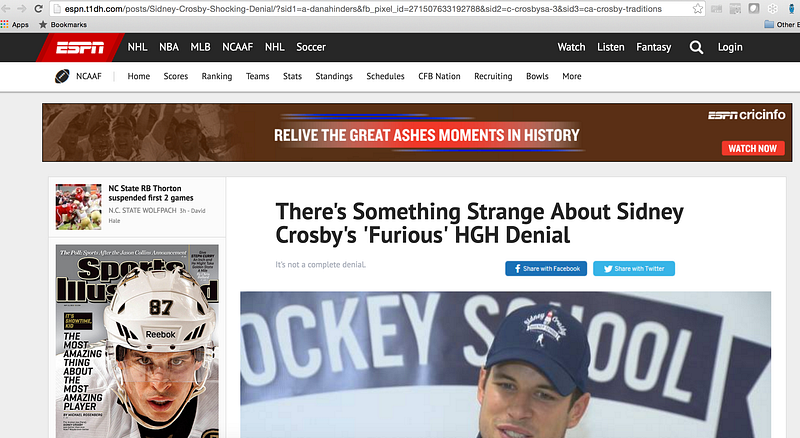Open the ESPN search magnifier
The width and height of the screenshot is (800, 438).
[x=696, y=47]
